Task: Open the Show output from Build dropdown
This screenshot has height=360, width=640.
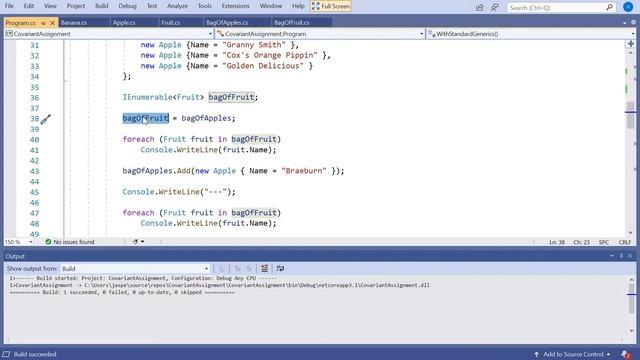Action: [x=135, y=269]
